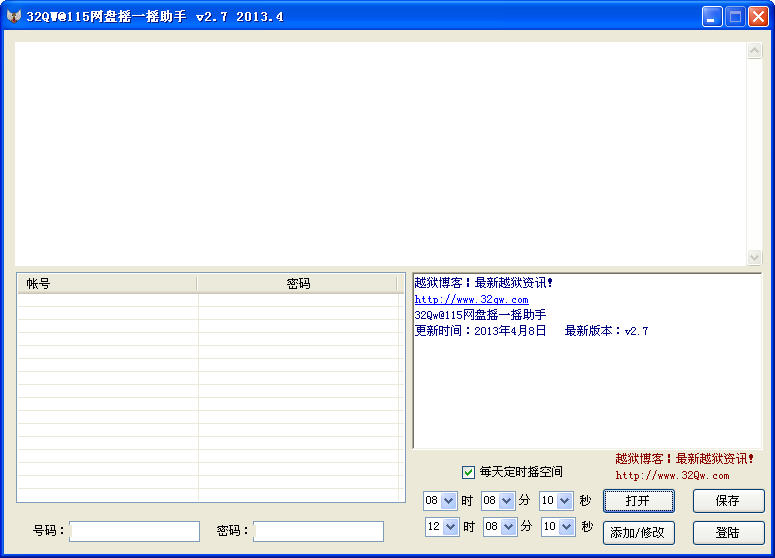Click the app icon in the title bar
Image resolution: width=775 pixels, height=558 pixels.
pos(14,16)
